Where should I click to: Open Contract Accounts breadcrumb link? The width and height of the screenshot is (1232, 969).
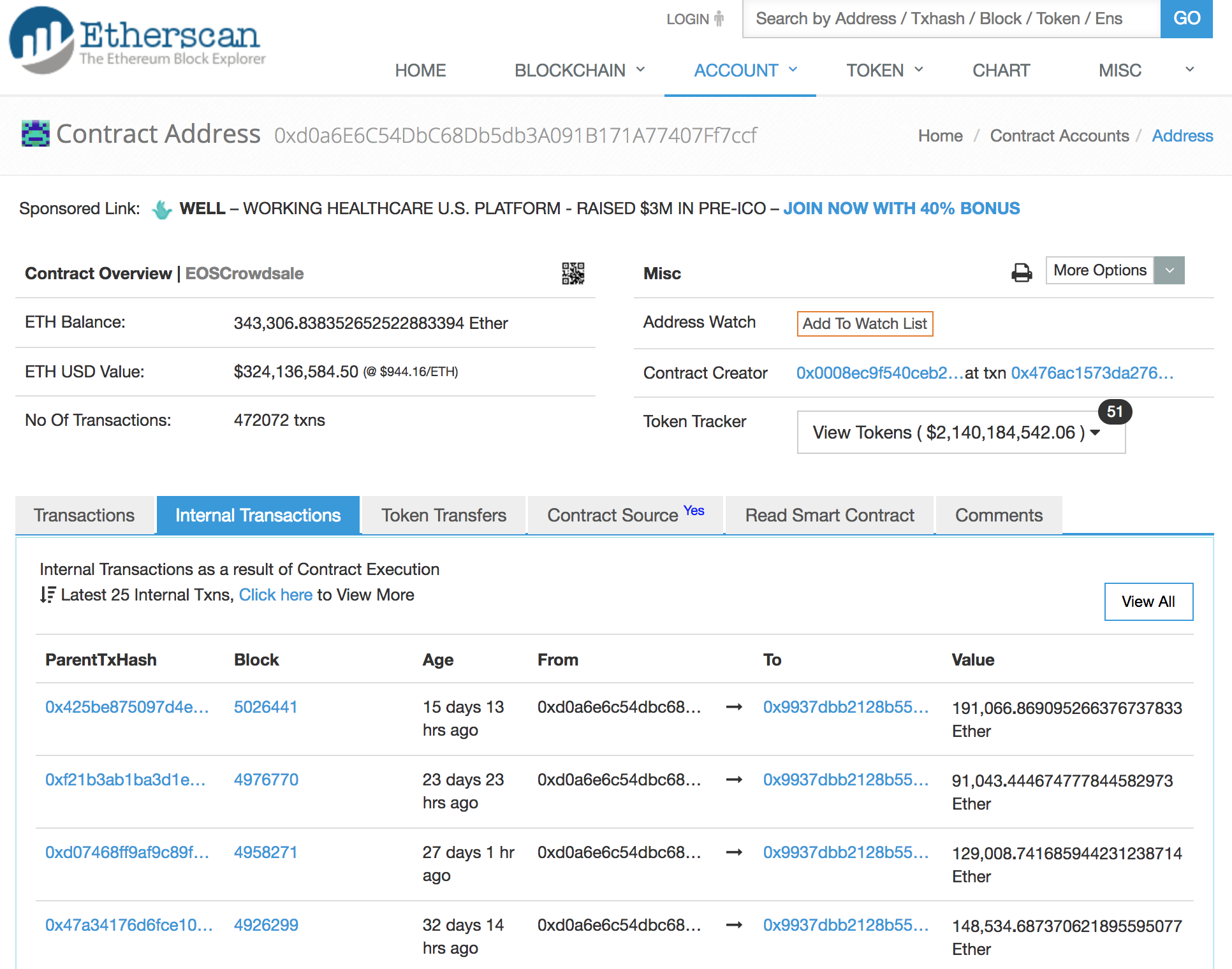pos(1059,136)
